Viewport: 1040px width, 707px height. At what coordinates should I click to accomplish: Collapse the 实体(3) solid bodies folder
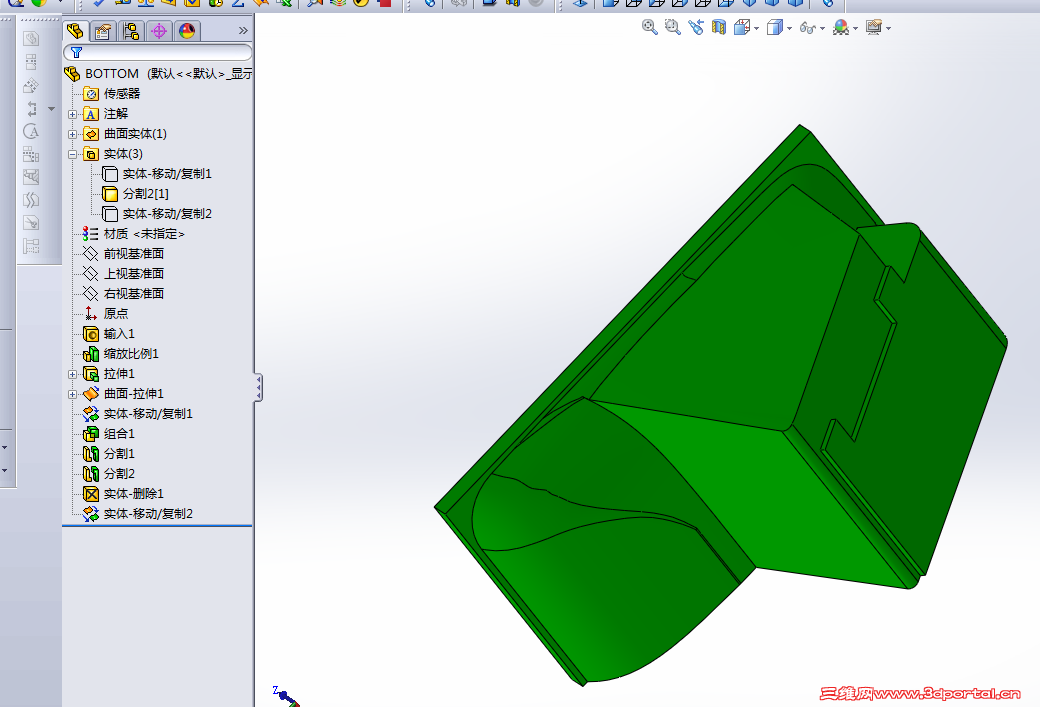pyautogui.click(x=72, y=154)
